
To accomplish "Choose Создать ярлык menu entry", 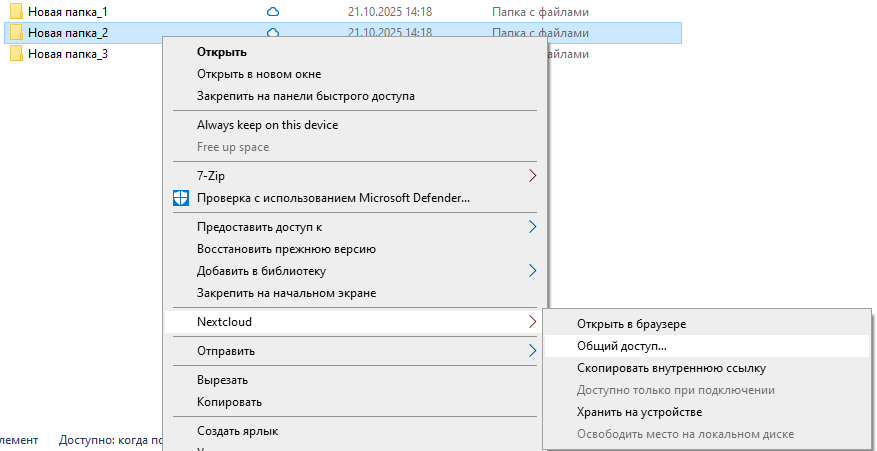I will tap(237, 431).
